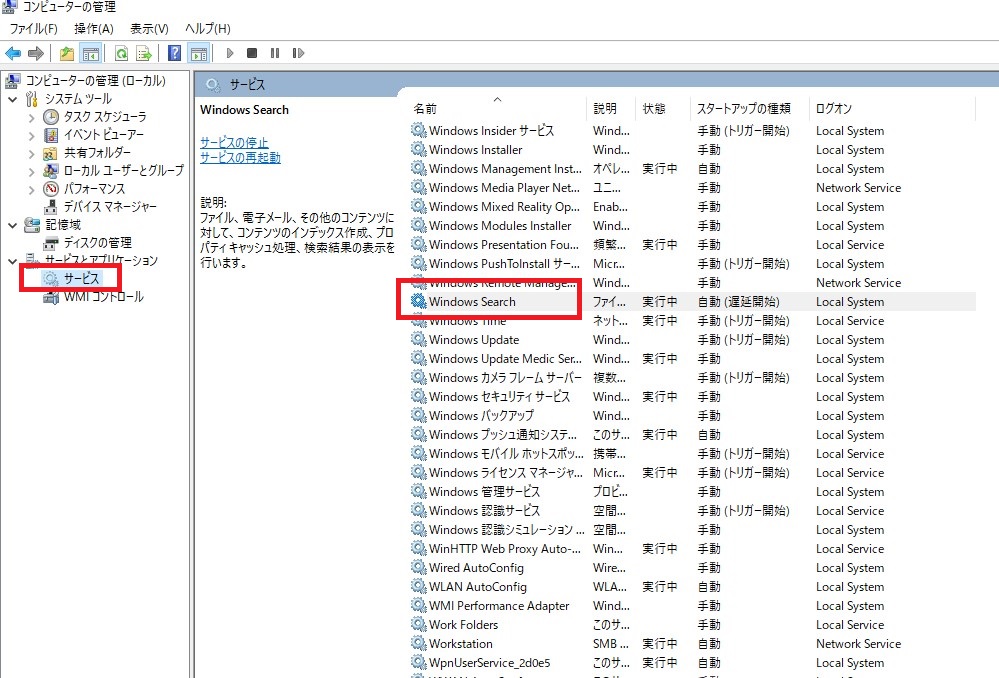This screenshot has width=999, height=678.
Task: Click the Refresh toolbar icon
Action: click(x=121, y=54)
